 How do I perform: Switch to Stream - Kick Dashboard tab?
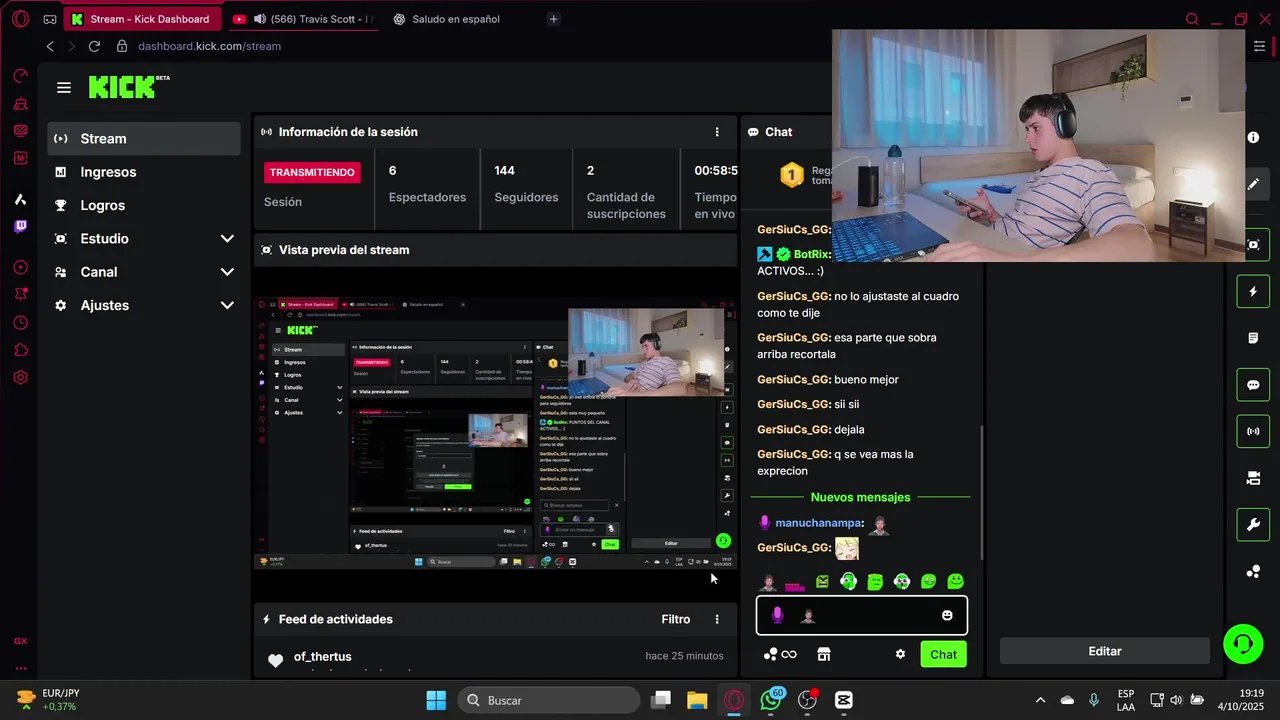tap(142, 19)
